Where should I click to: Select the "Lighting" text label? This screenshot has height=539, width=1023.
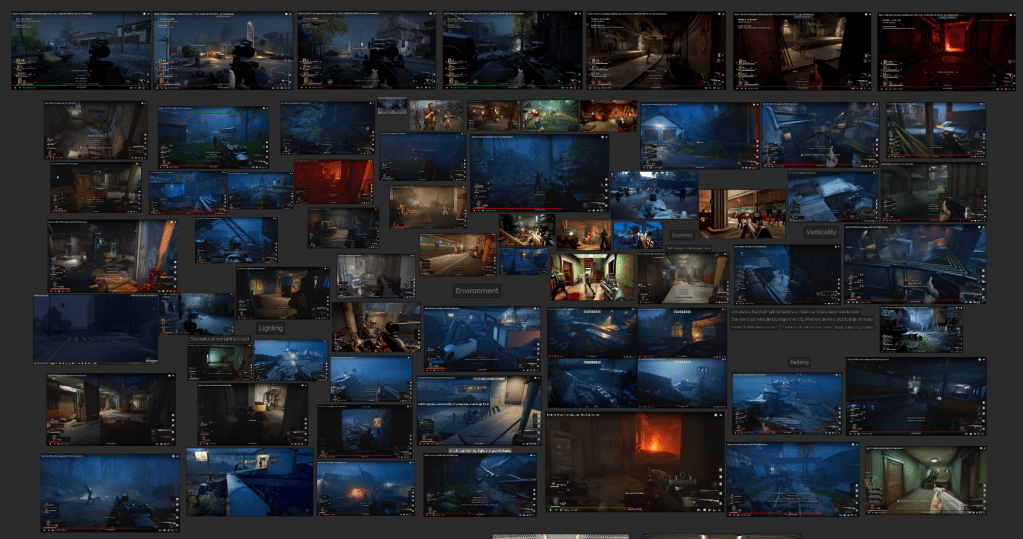pyautogui.click(x=270, y=328)
